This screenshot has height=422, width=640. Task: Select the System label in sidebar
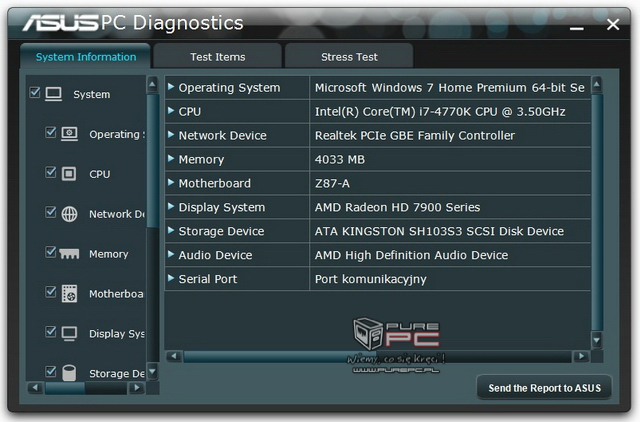pos(91,94)
